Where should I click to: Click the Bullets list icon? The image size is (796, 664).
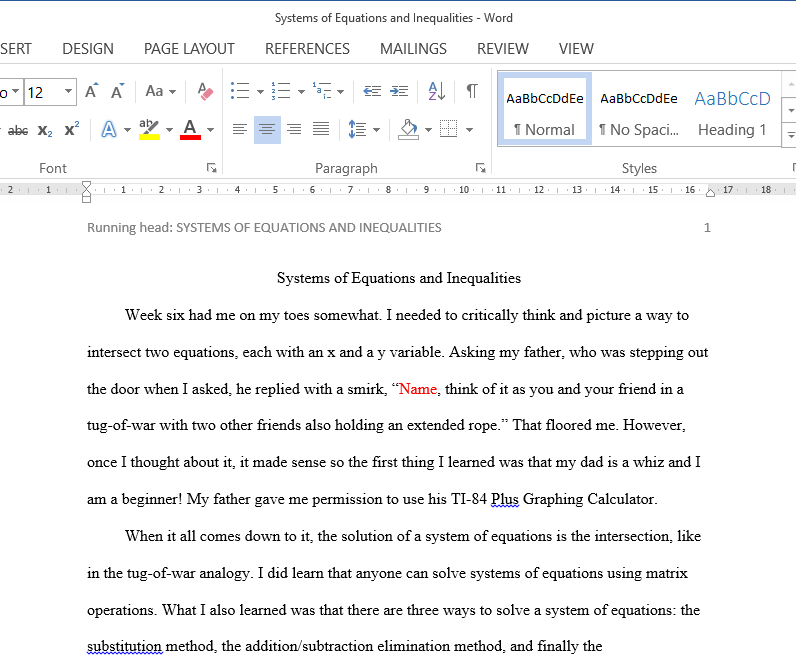coord(240,91)
